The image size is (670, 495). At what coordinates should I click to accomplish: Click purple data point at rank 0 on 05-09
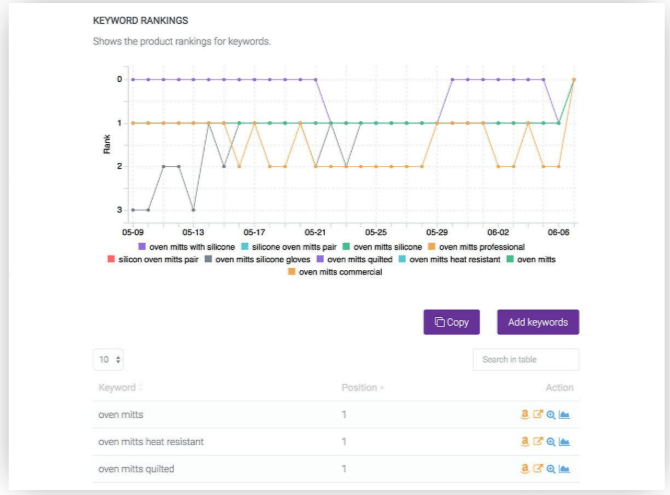(x=133, y=80)
